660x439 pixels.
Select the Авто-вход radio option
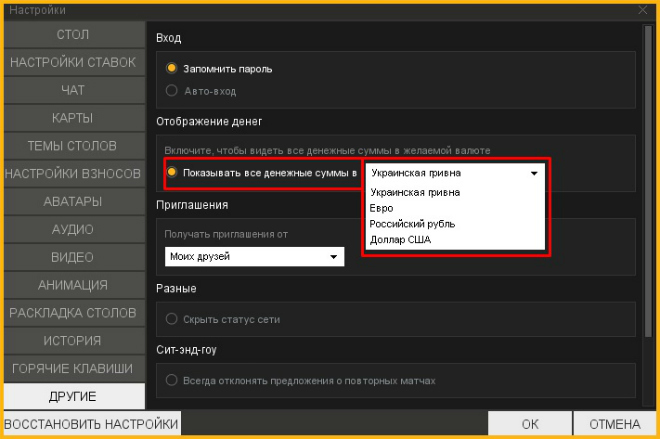point(173,91)
